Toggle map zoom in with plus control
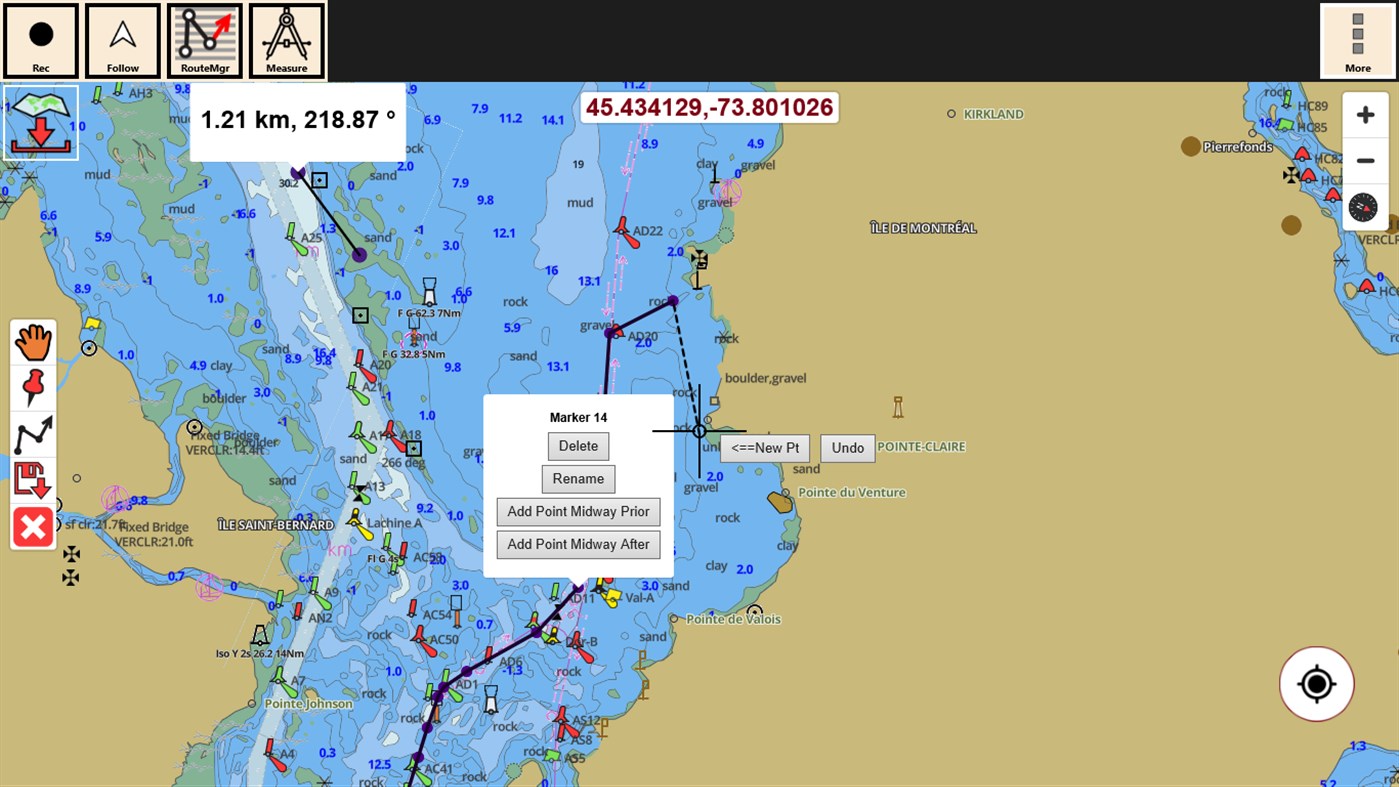The image size is (1399, 787). pyautogui.click(x=1364, y=114)
